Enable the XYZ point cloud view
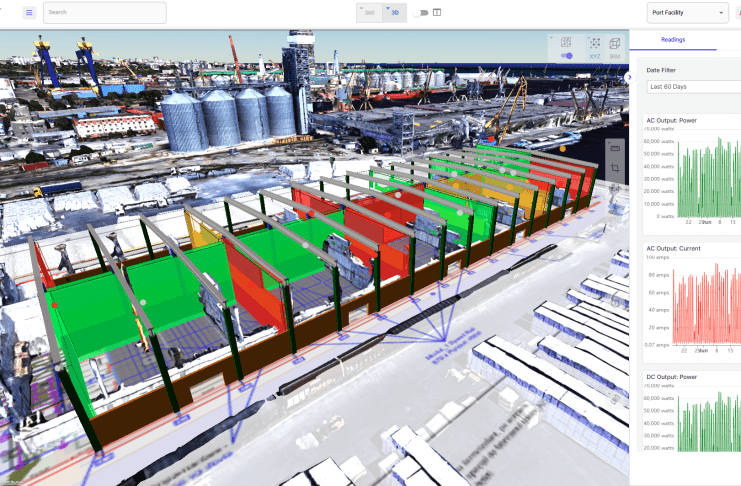The height and width of the screenshot is (486, 741). (x=593, y=46)
